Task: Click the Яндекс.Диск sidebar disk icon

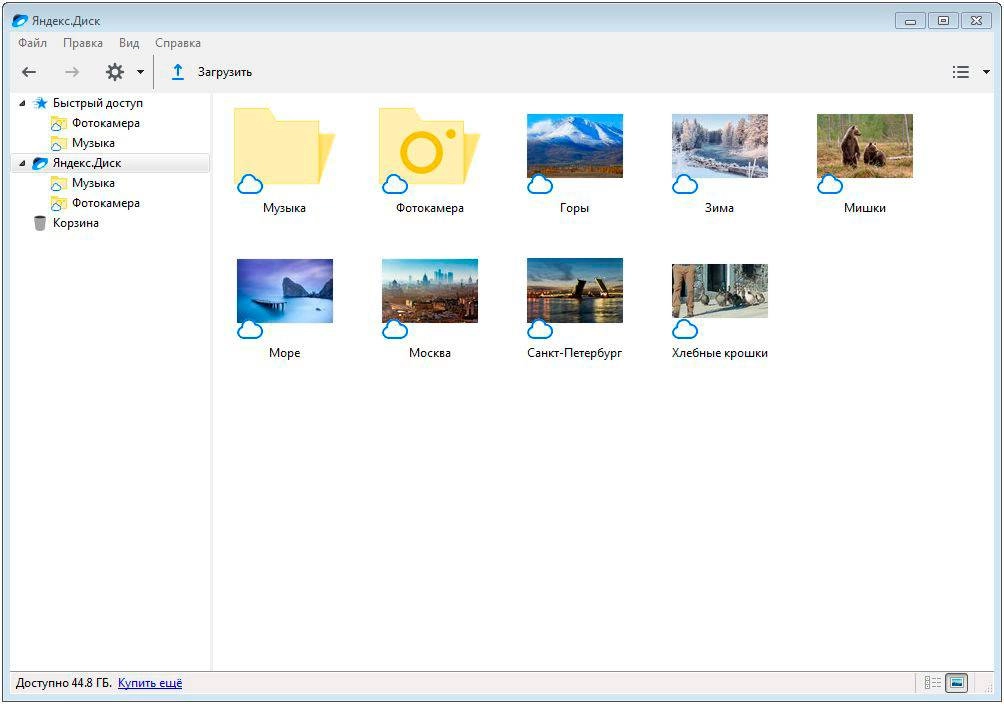Action: [40, 163]
